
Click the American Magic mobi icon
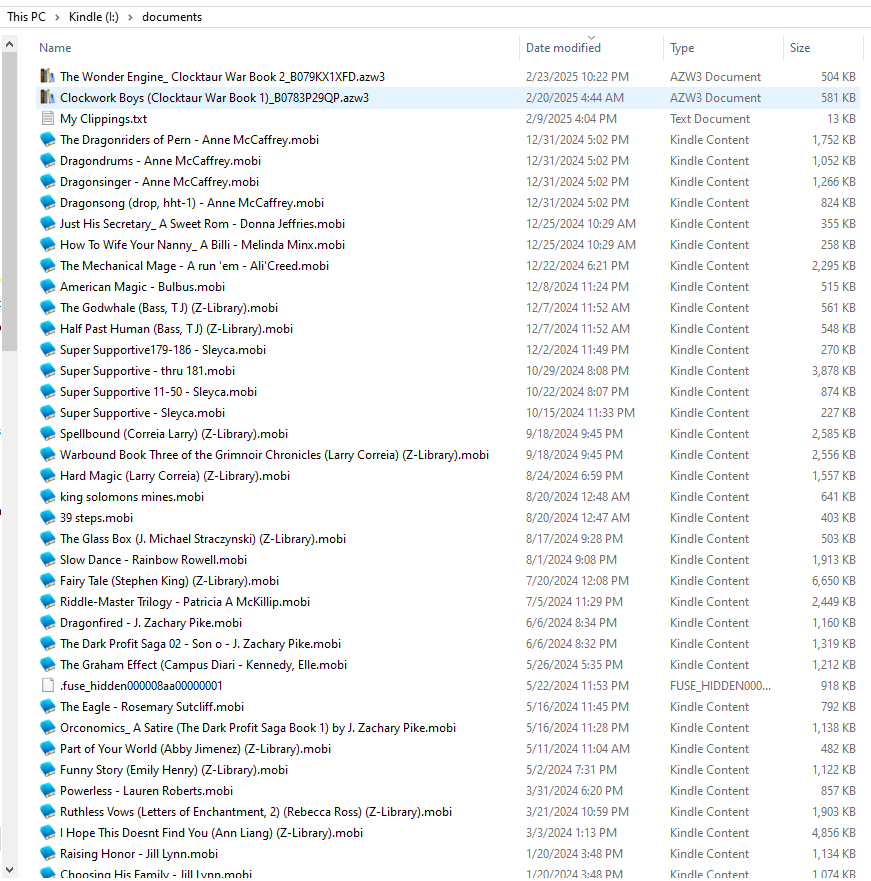(x=48, y=287)
